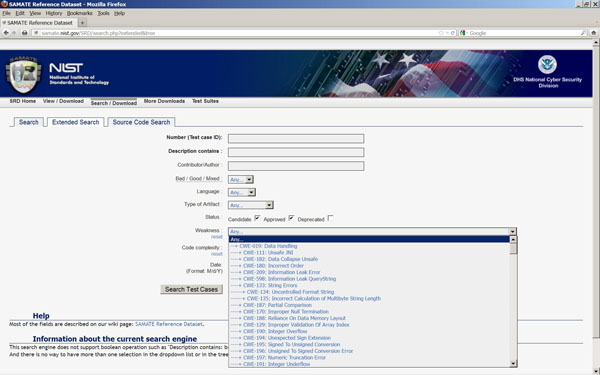Switch to the Extended Search tab
Image resolution: width=600 pixels, height=375 pixels.
click(x=75, y=122)
